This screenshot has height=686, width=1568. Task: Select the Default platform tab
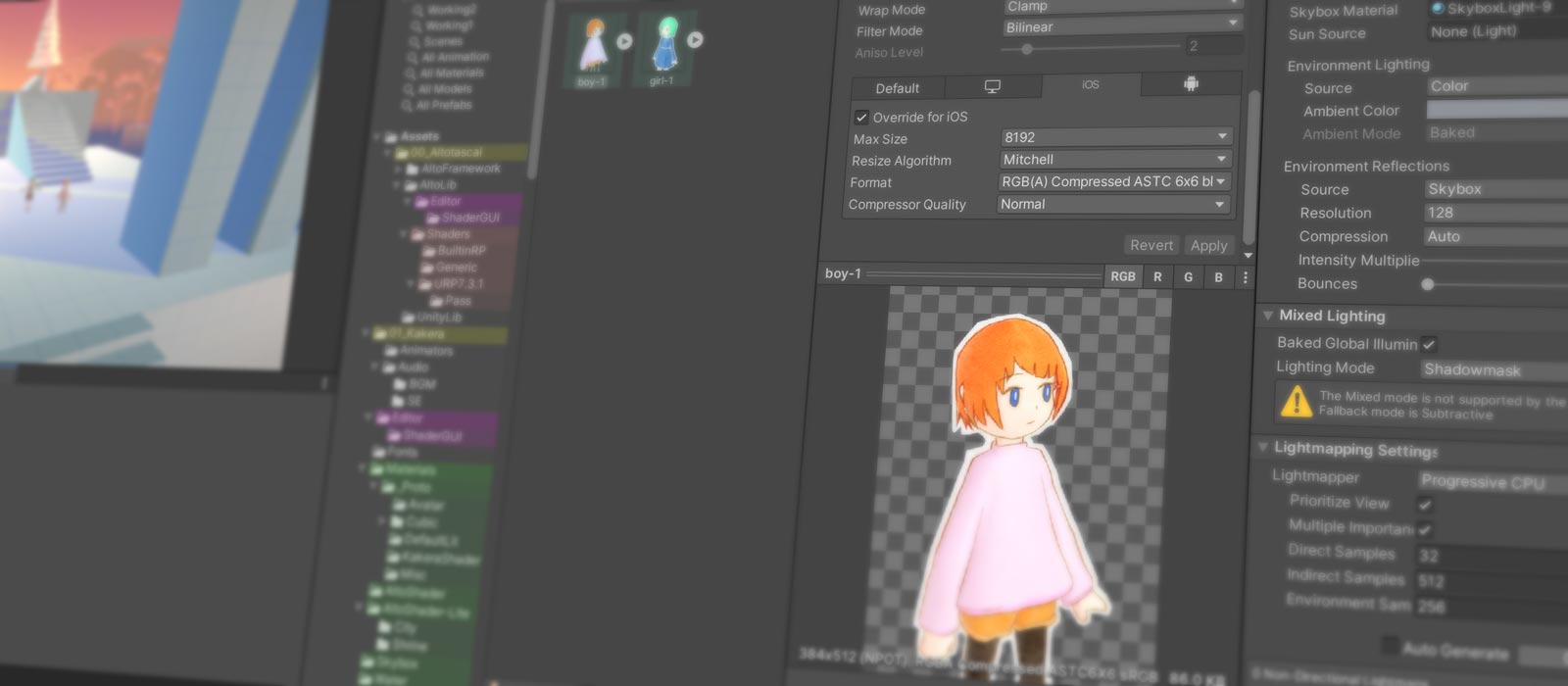click(x=897, y=88)
